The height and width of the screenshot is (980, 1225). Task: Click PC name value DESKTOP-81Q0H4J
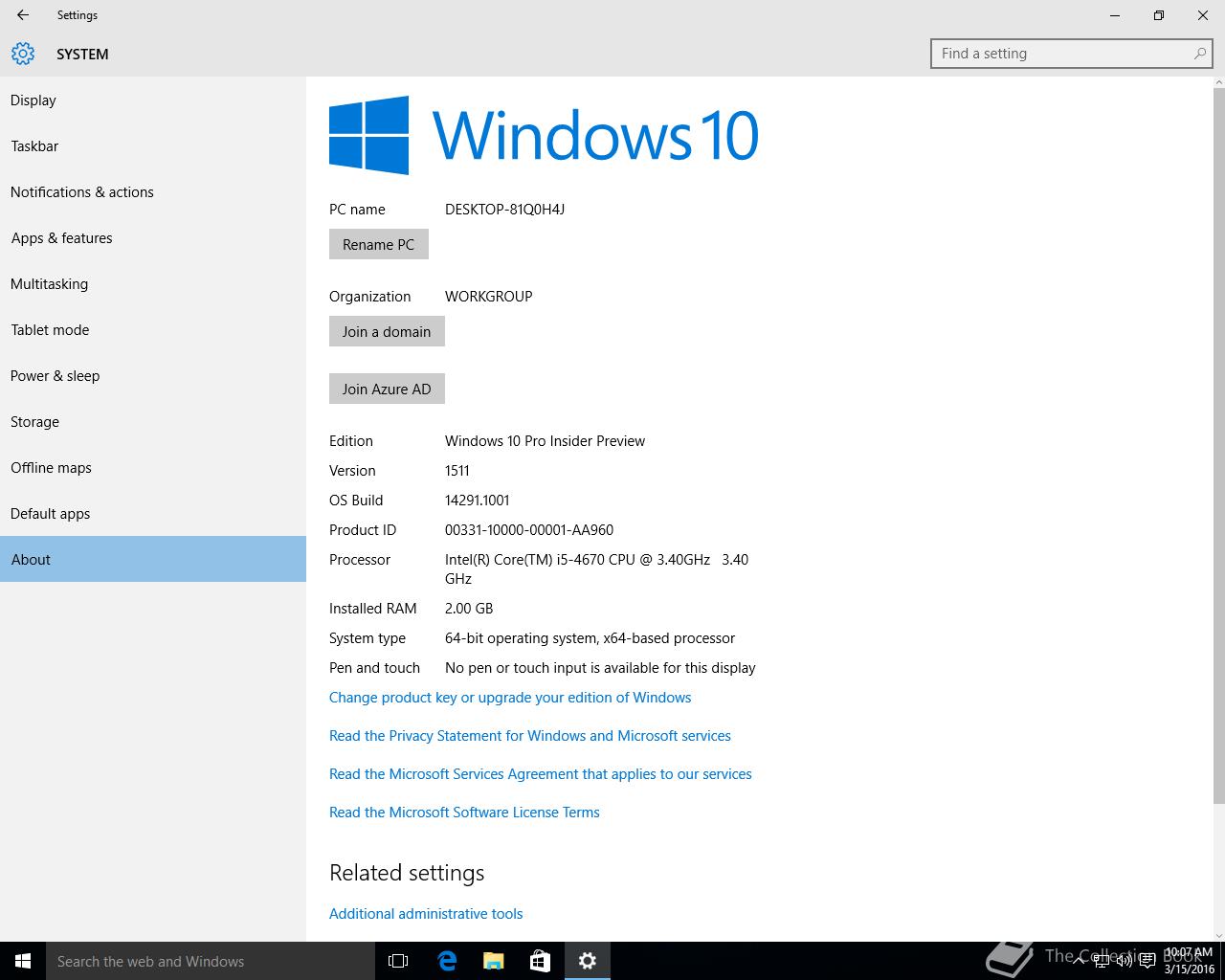coord(504,209)
